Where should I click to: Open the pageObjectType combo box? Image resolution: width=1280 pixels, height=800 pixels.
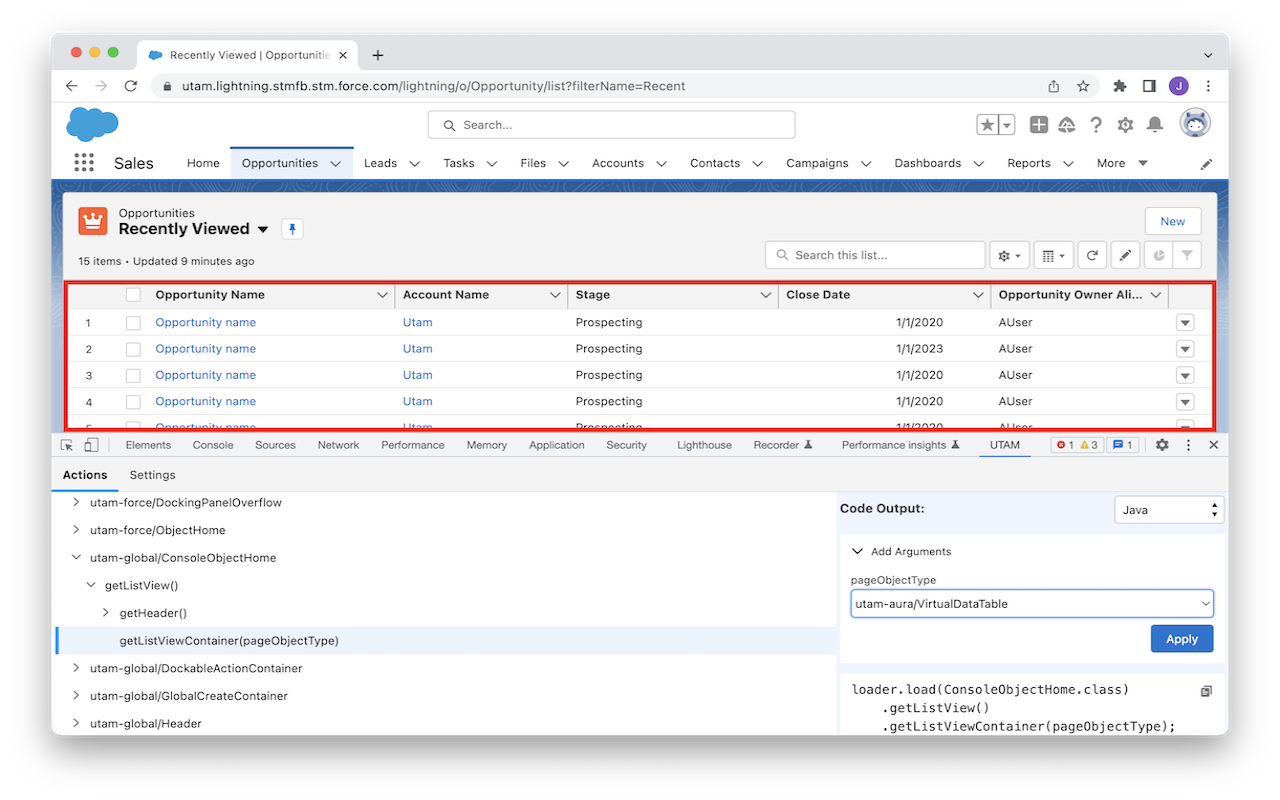[1031, 604]
